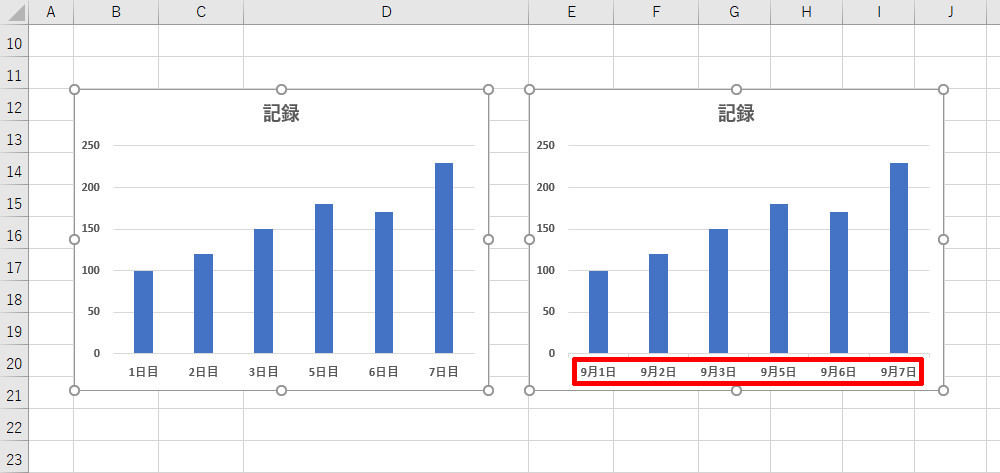
Task: Click the 6日目 bar in left chart
Action: point(384,282)
